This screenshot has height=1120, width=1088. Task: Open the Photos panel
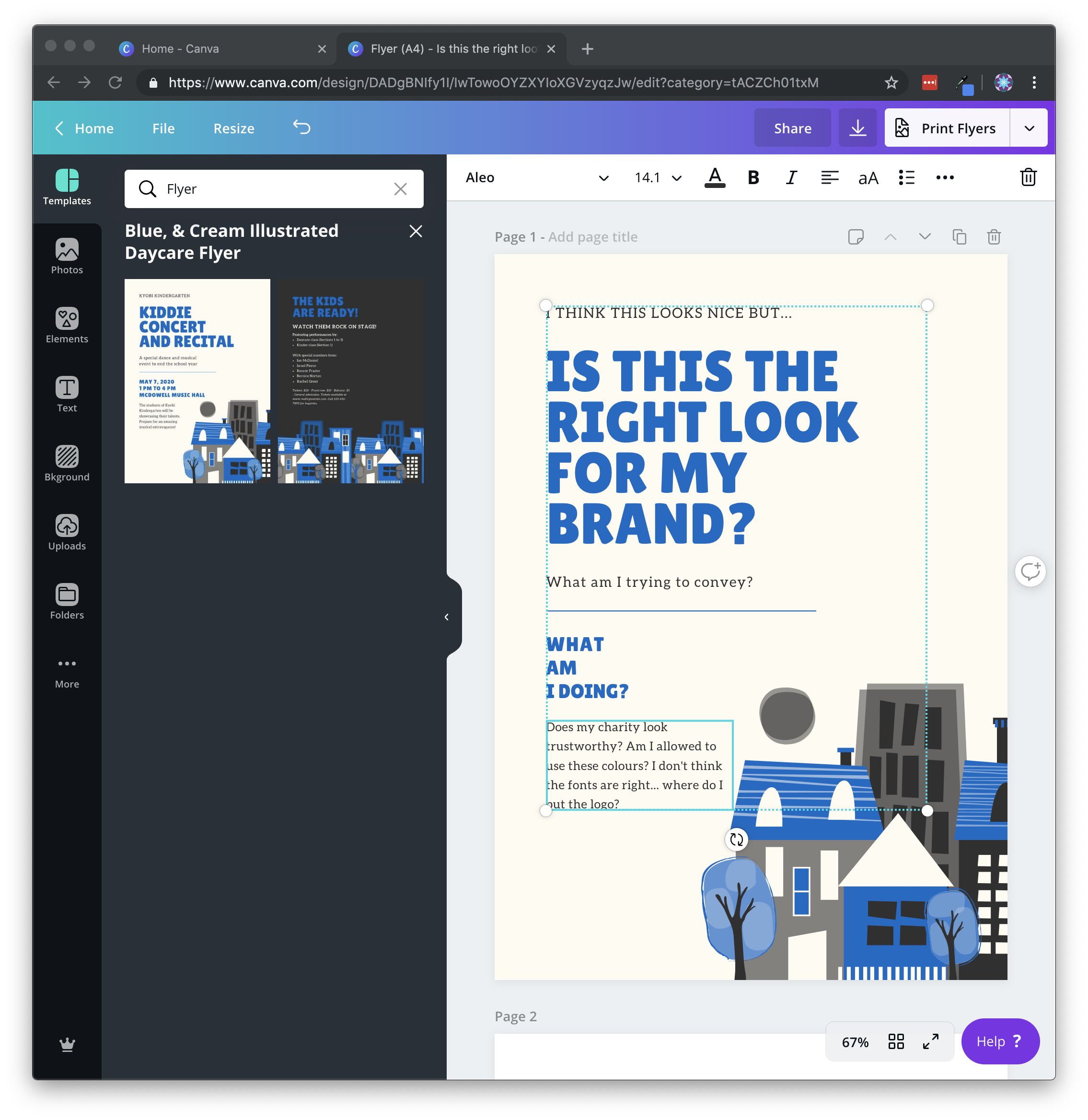click(x=67, y=257)
